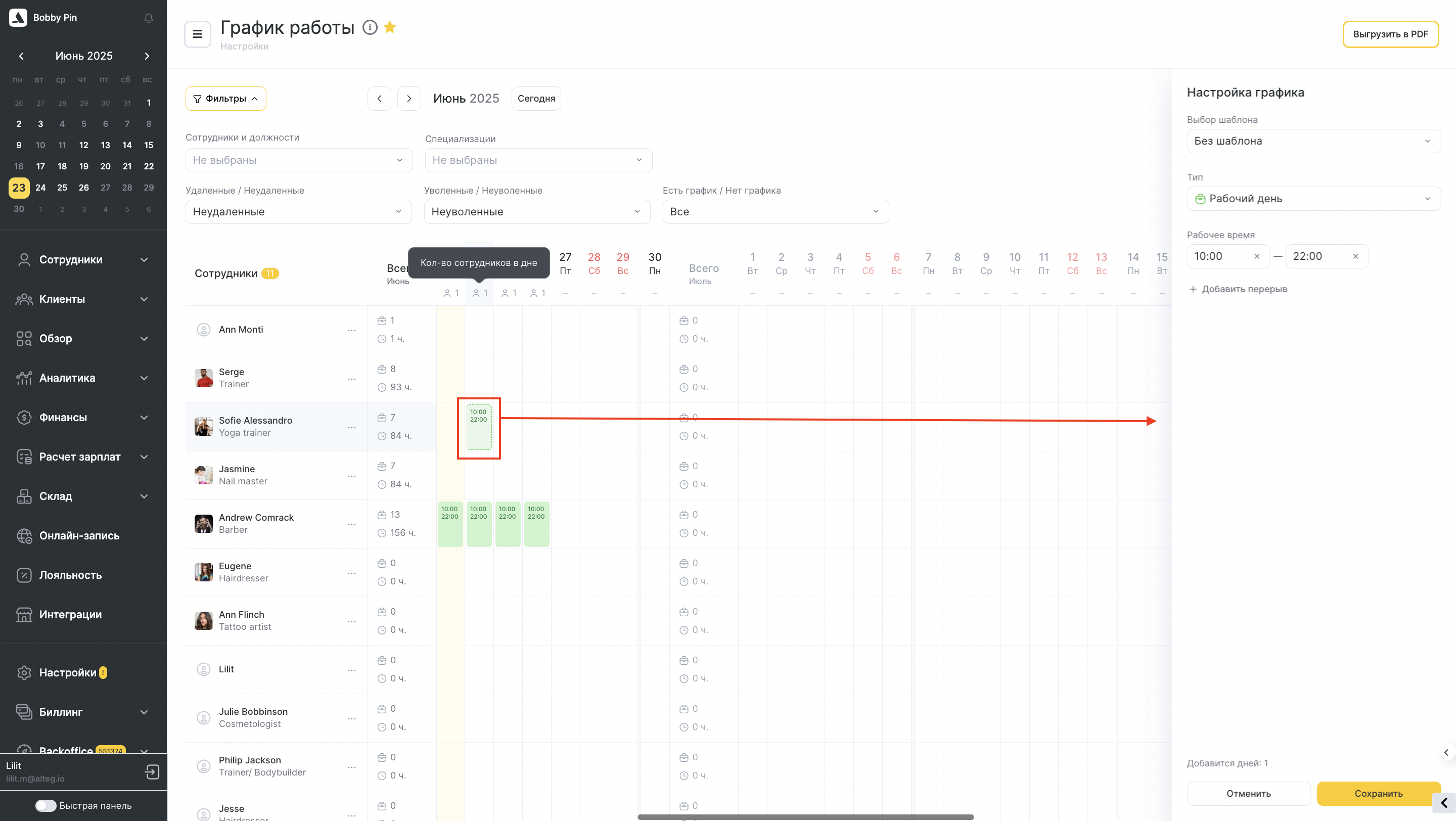
Task: Show next month in schedule
Action: (x=409, y=98)
